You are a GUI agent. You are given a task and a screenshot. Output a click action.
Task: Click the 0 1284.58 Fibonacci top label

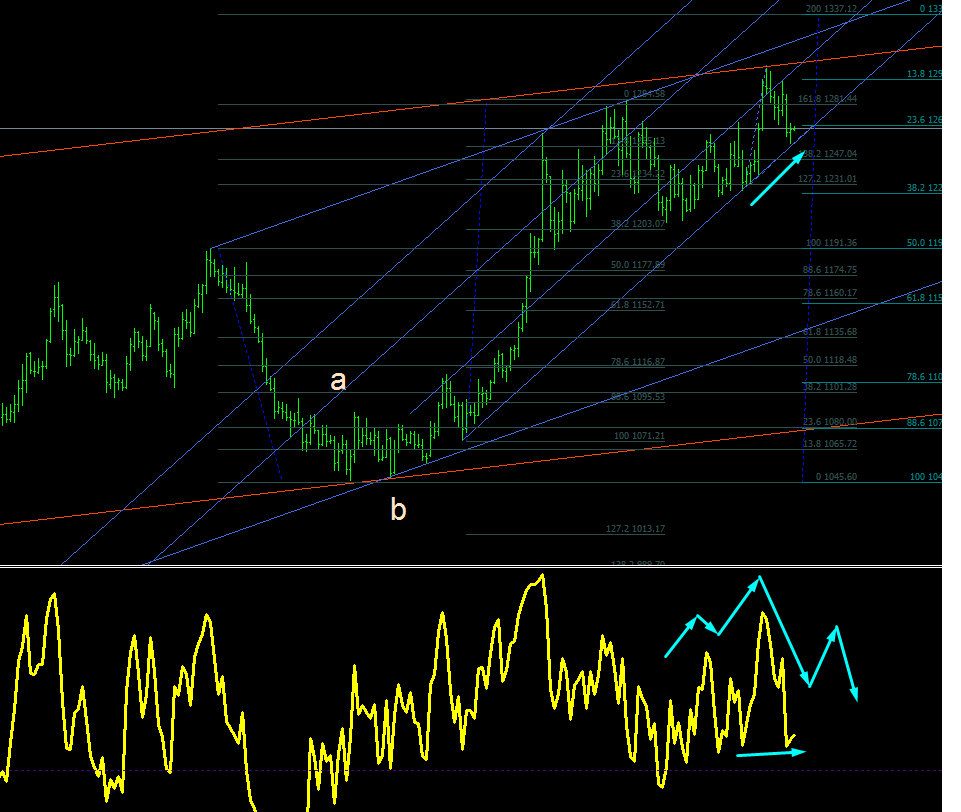[644, 94]
